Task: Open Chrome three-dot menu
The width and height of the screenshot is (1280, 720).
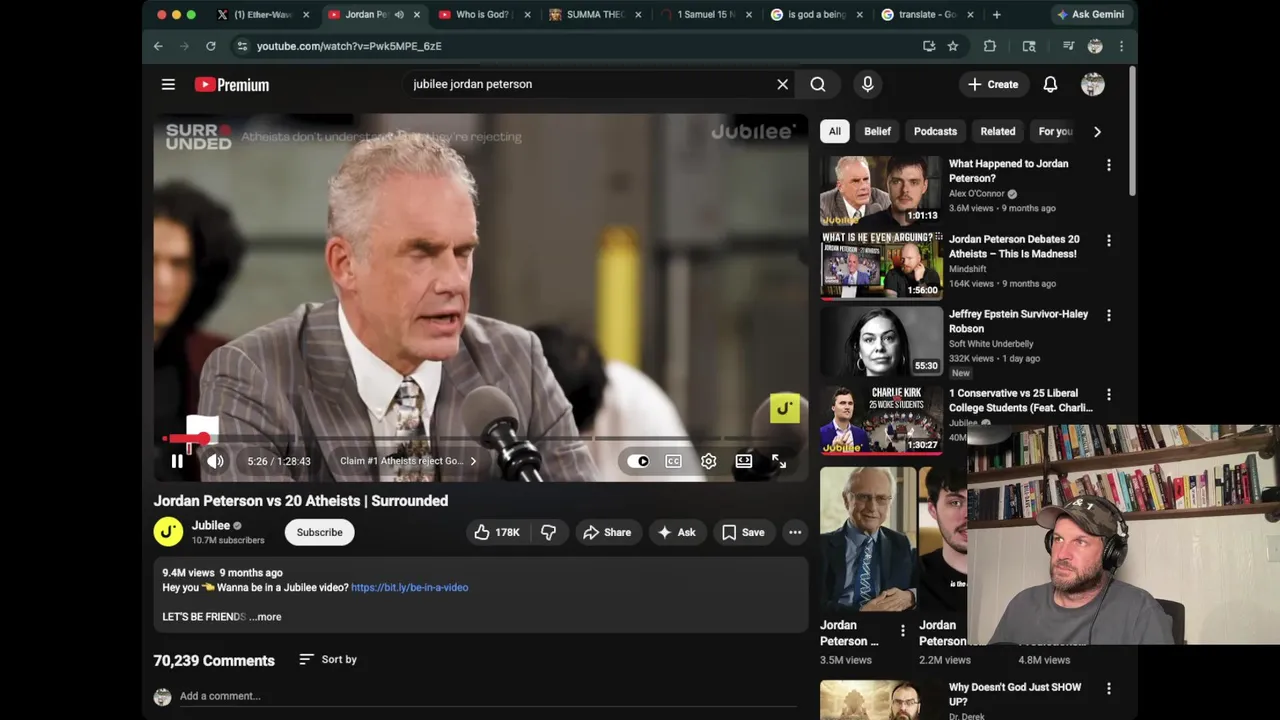Action: pyautogui.click(x=1121, y=46)
